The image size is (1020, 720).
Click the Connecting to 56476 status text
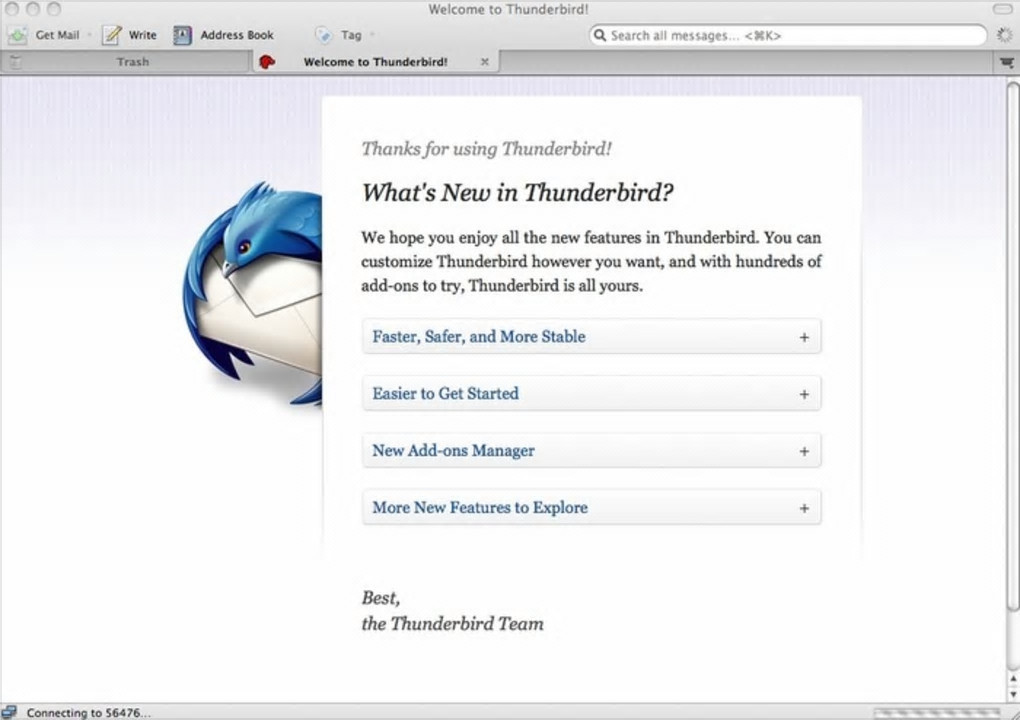pyautogui.click(x=88, y=713)
